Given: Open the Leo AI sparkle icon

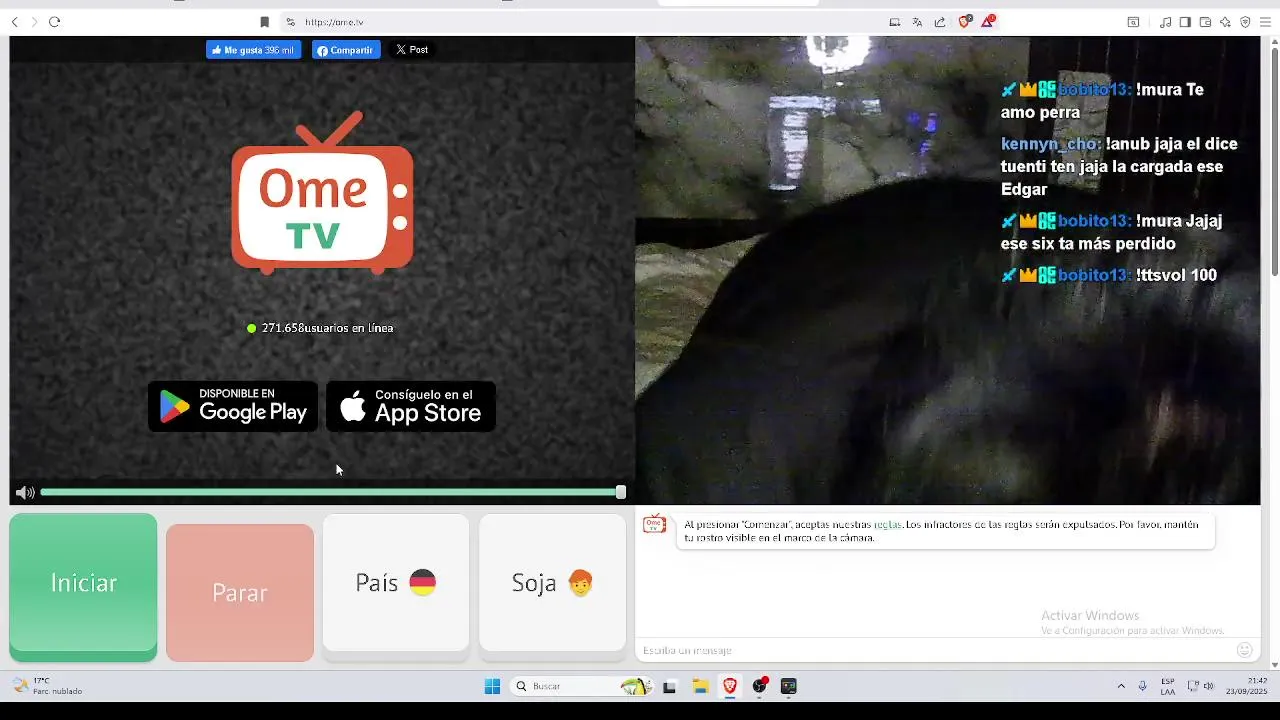Looking at the screenshot, I should tap(1225, 22).
